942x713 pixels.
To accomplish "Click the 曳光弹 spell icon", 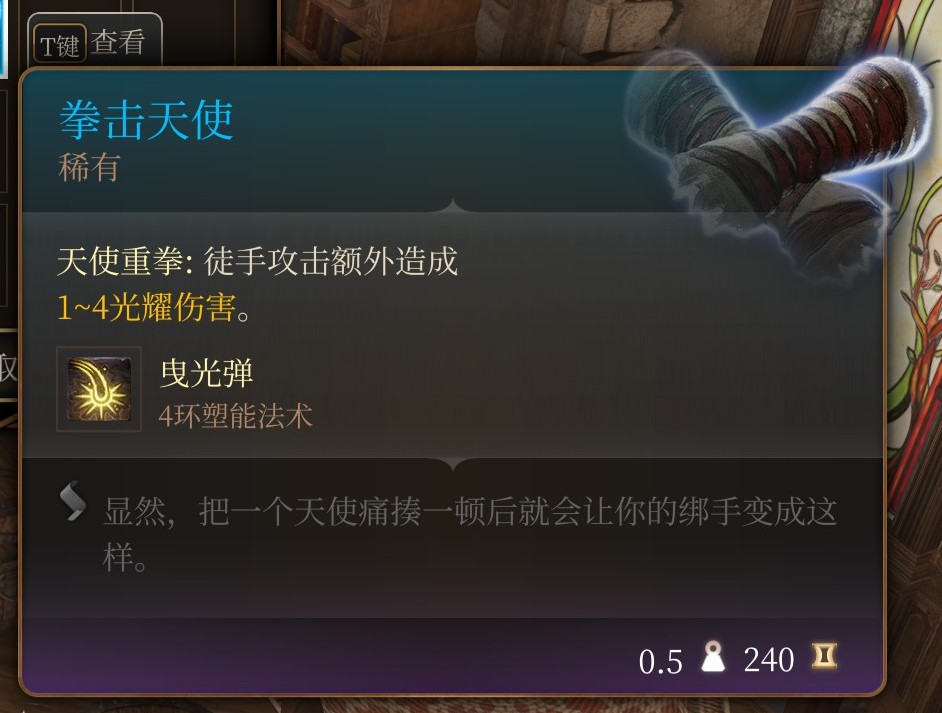I will (99, 389).
